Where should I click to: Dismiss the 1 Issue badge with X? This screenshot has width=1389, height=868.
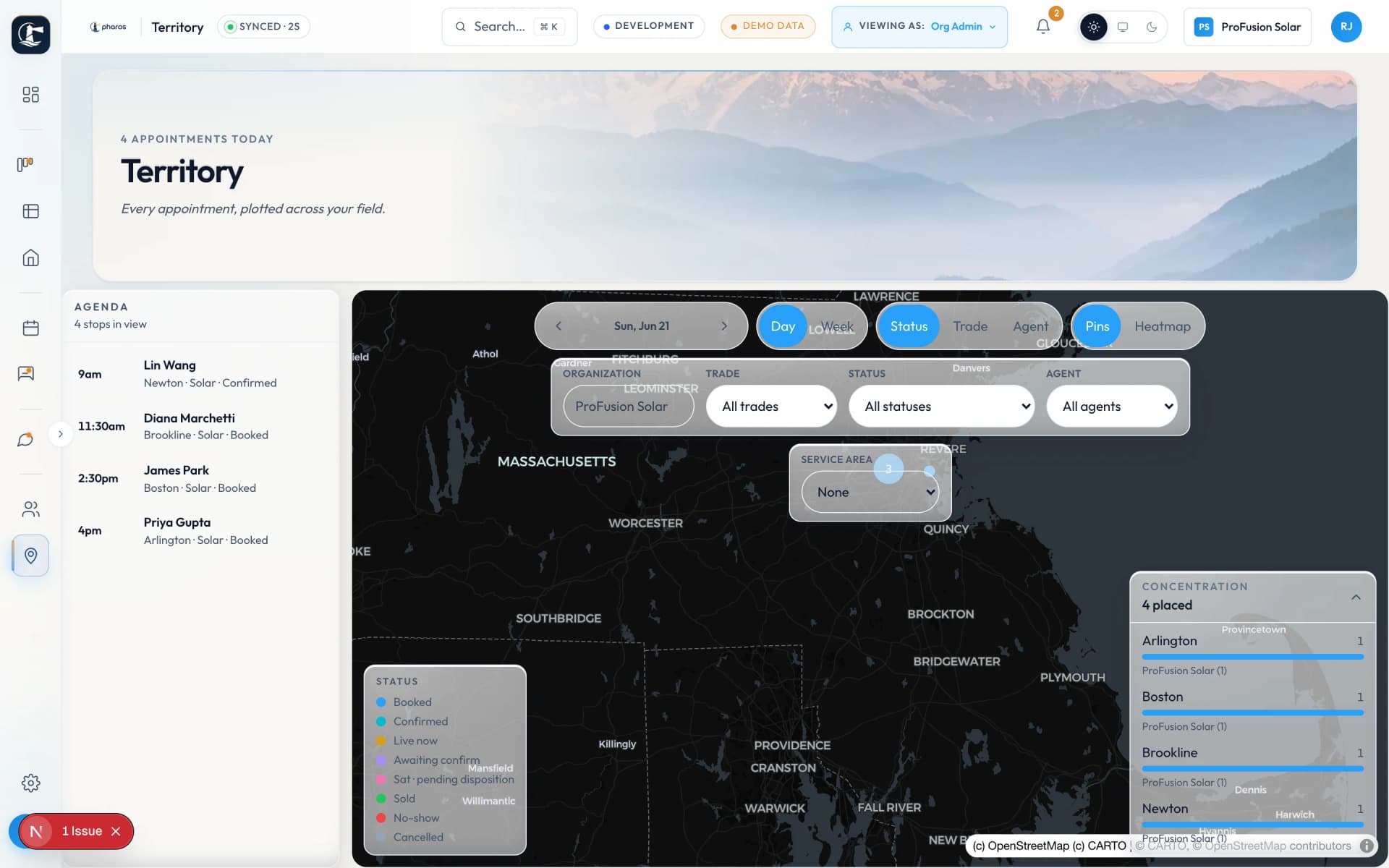[x=116, y=831]
